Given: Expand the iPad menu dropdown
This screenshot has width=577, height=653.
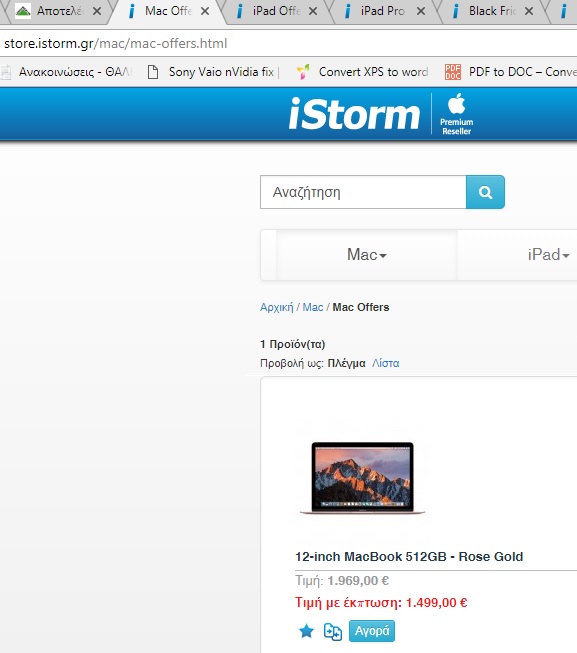Looking at the screenshot, I should point(548,255).
